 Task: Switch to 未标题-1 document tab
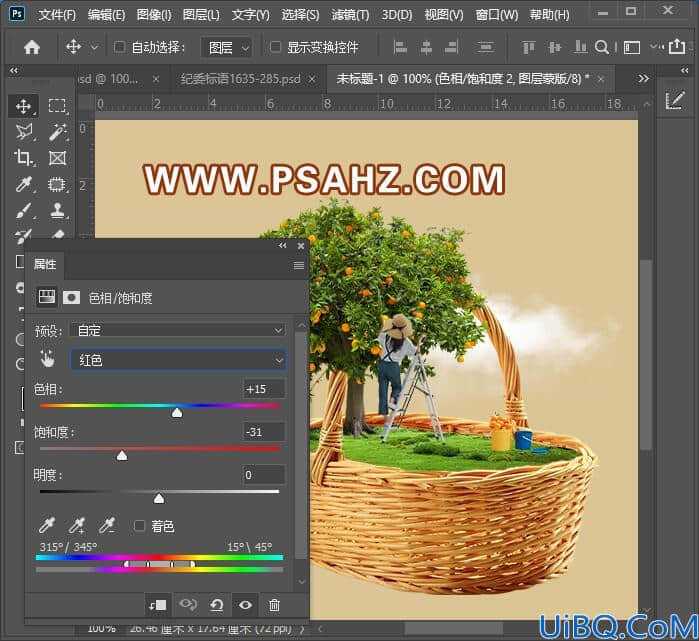pyautogui.click(x=463, y=79)
